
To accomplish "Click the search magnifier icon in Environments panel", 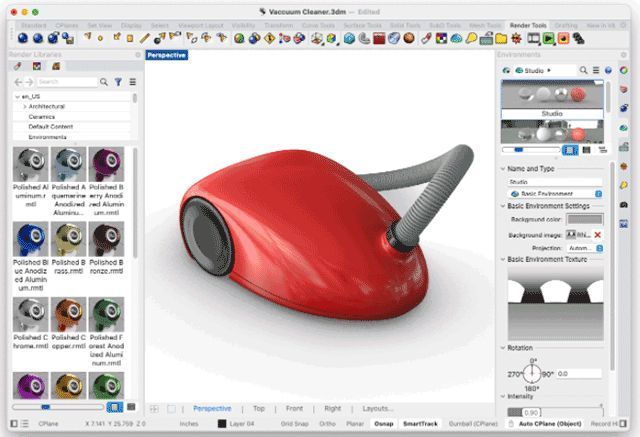I will 584,71.
